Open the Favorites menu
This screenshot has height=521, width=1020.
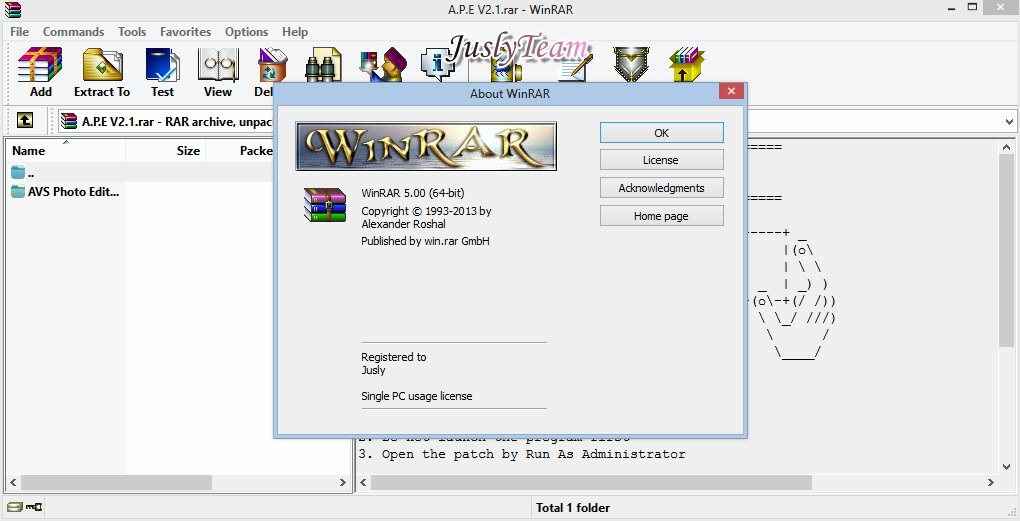click(x=185, y=32)
